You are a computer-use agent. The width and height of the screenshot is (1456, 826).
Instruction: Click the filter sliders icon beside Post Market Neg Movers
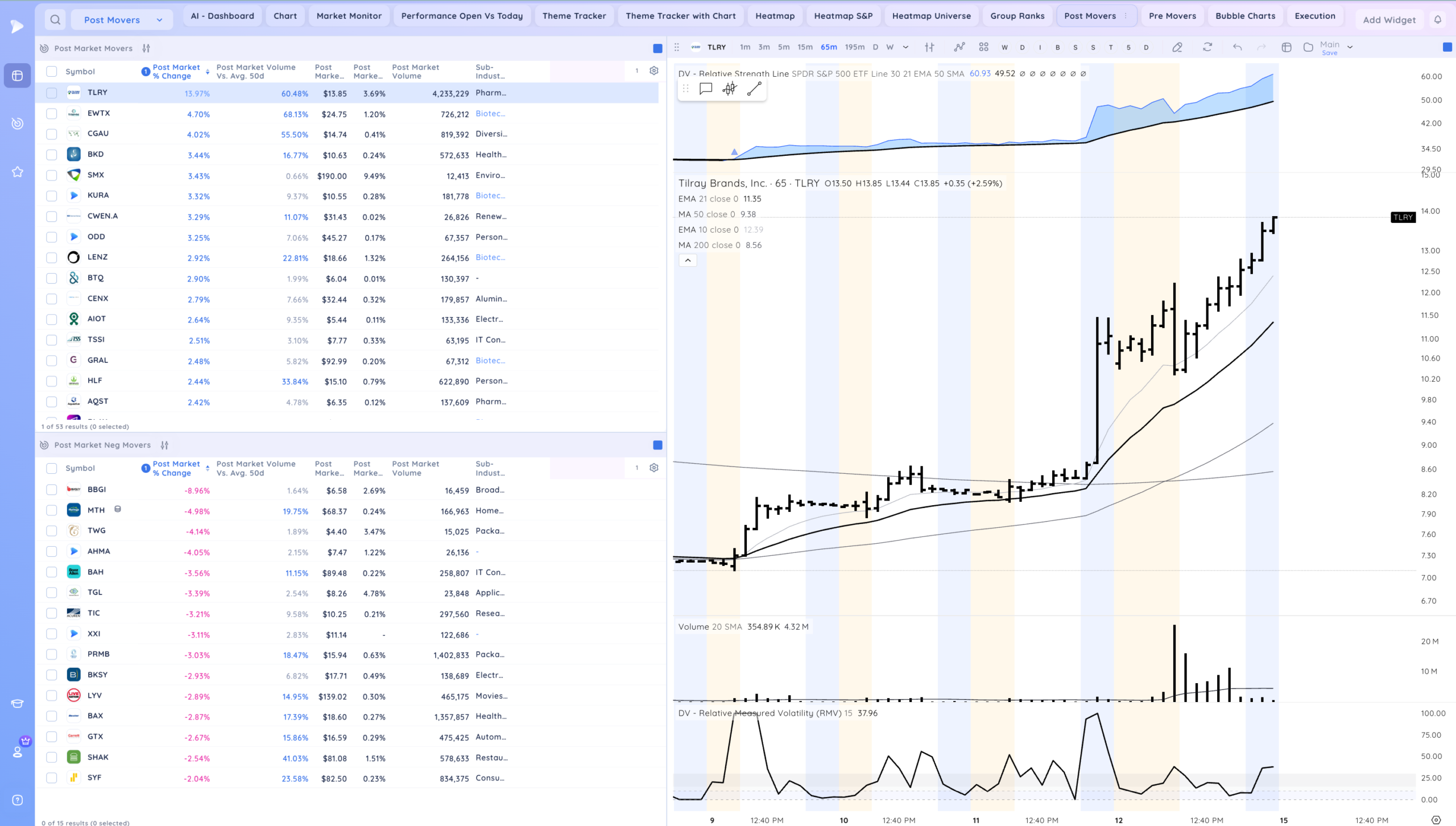click(164, 445)
